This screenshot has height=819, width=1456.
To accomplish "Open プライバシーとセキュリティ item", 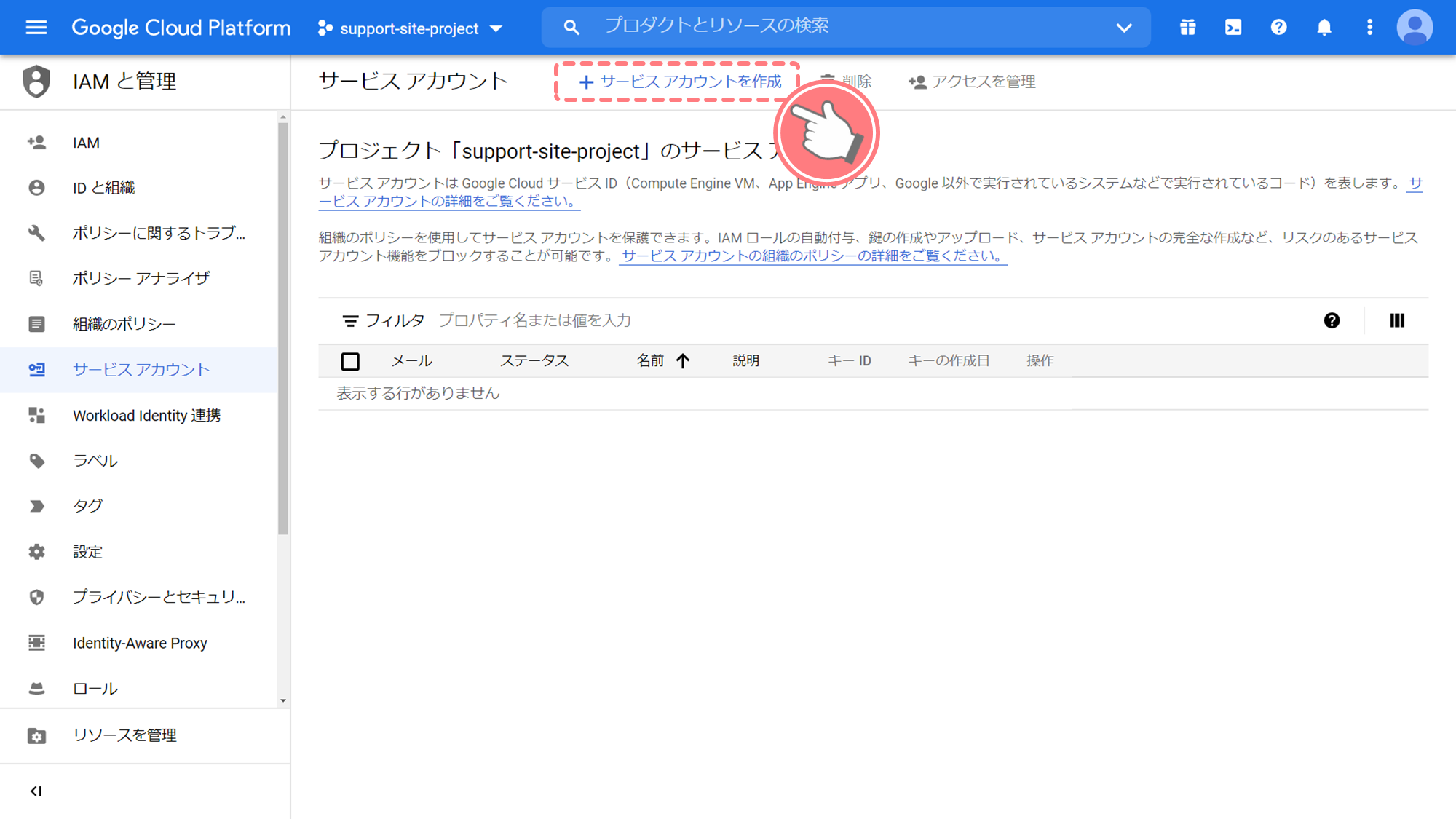I will click(x=138, y=597).
